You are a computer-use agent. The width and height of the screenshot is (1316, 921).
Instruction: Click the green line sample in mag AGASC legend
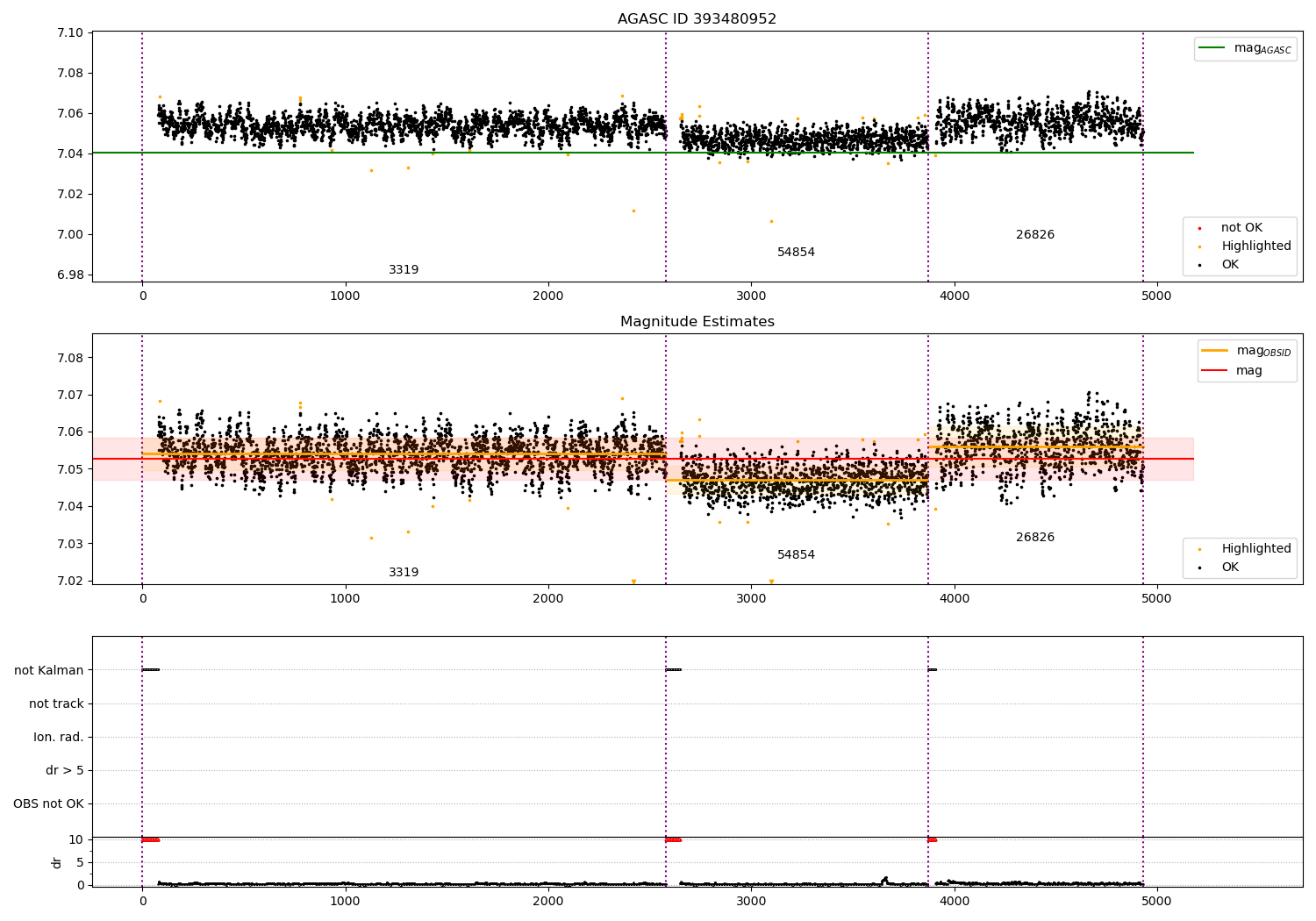(1212, 48)
